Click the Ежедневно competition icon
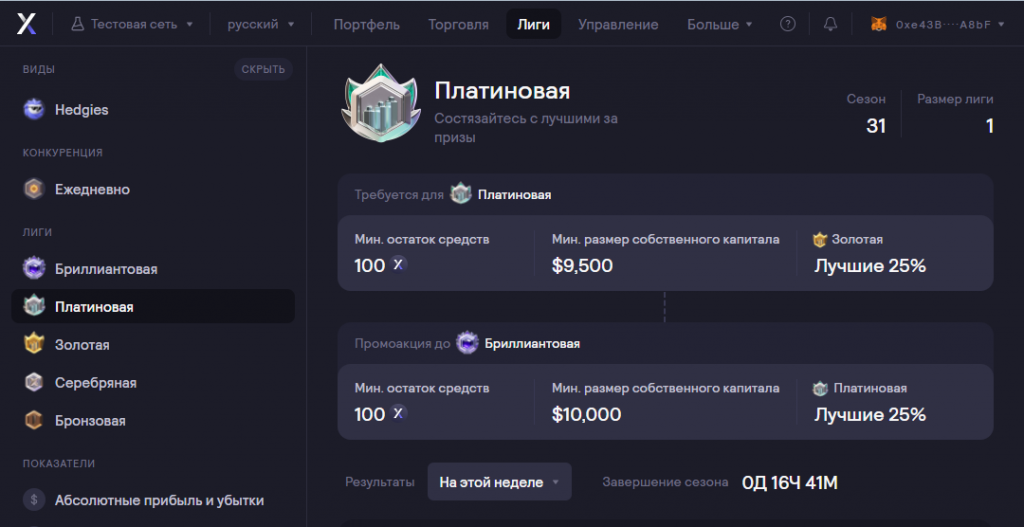Image resolution: width=1024 pixels, height=527 pixels. click(35, 189)
